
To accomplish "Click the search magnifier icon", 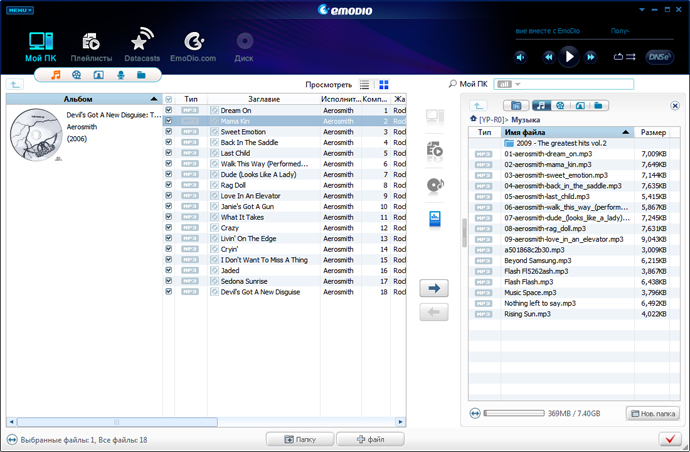I will [x=452, y=84].
